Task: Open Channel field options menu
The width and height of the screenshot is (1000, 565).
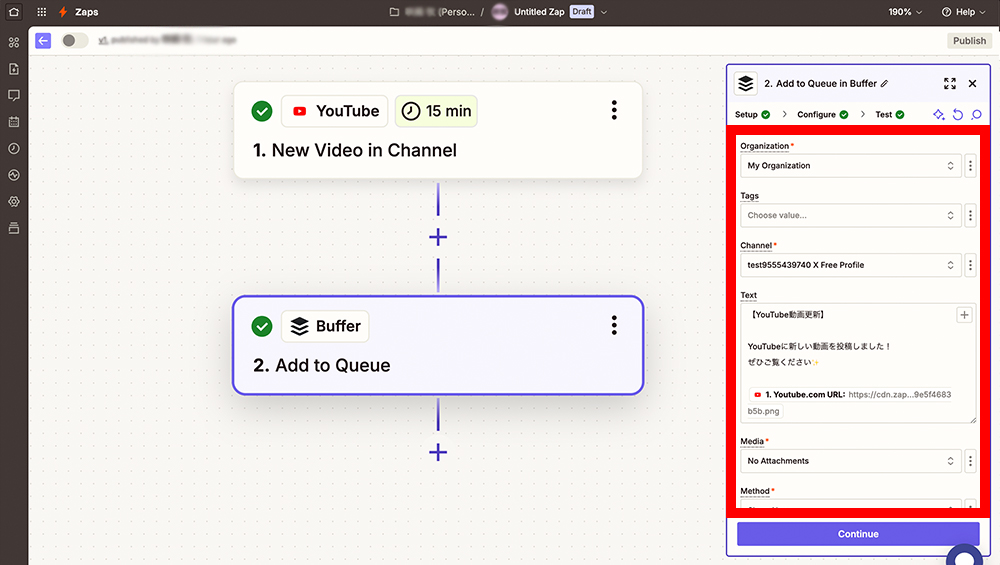Action: pyautogui.click(x=971, y=265)
